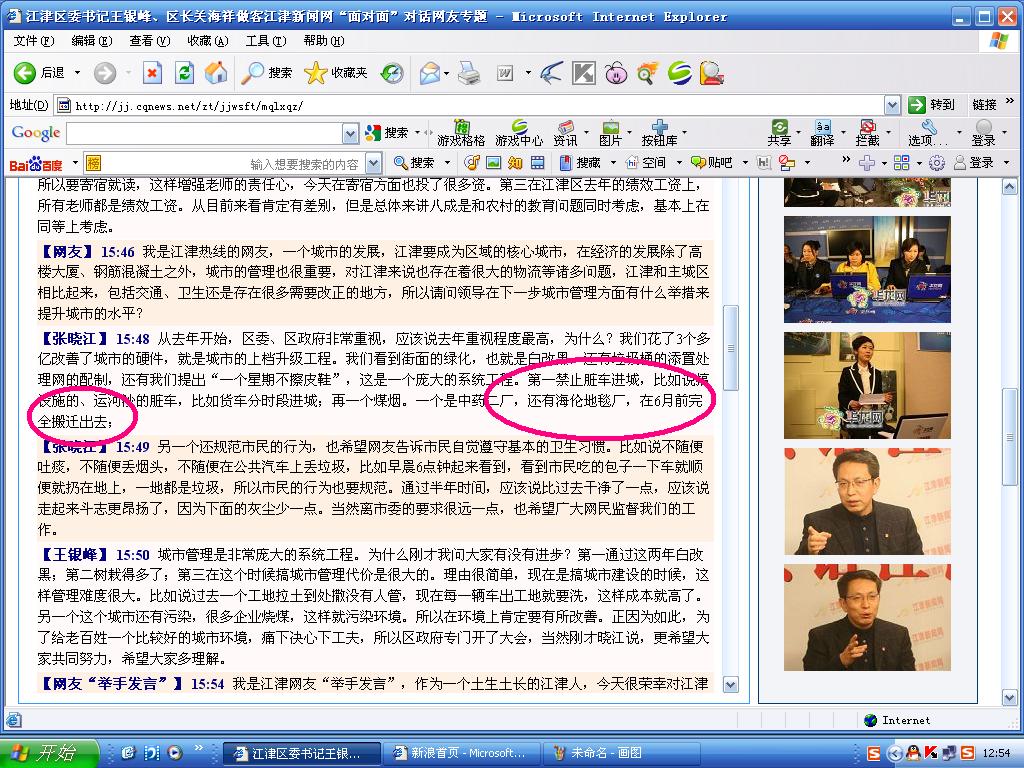Open 资讯 news on the Google toolbar

click(x=565, y=133)
